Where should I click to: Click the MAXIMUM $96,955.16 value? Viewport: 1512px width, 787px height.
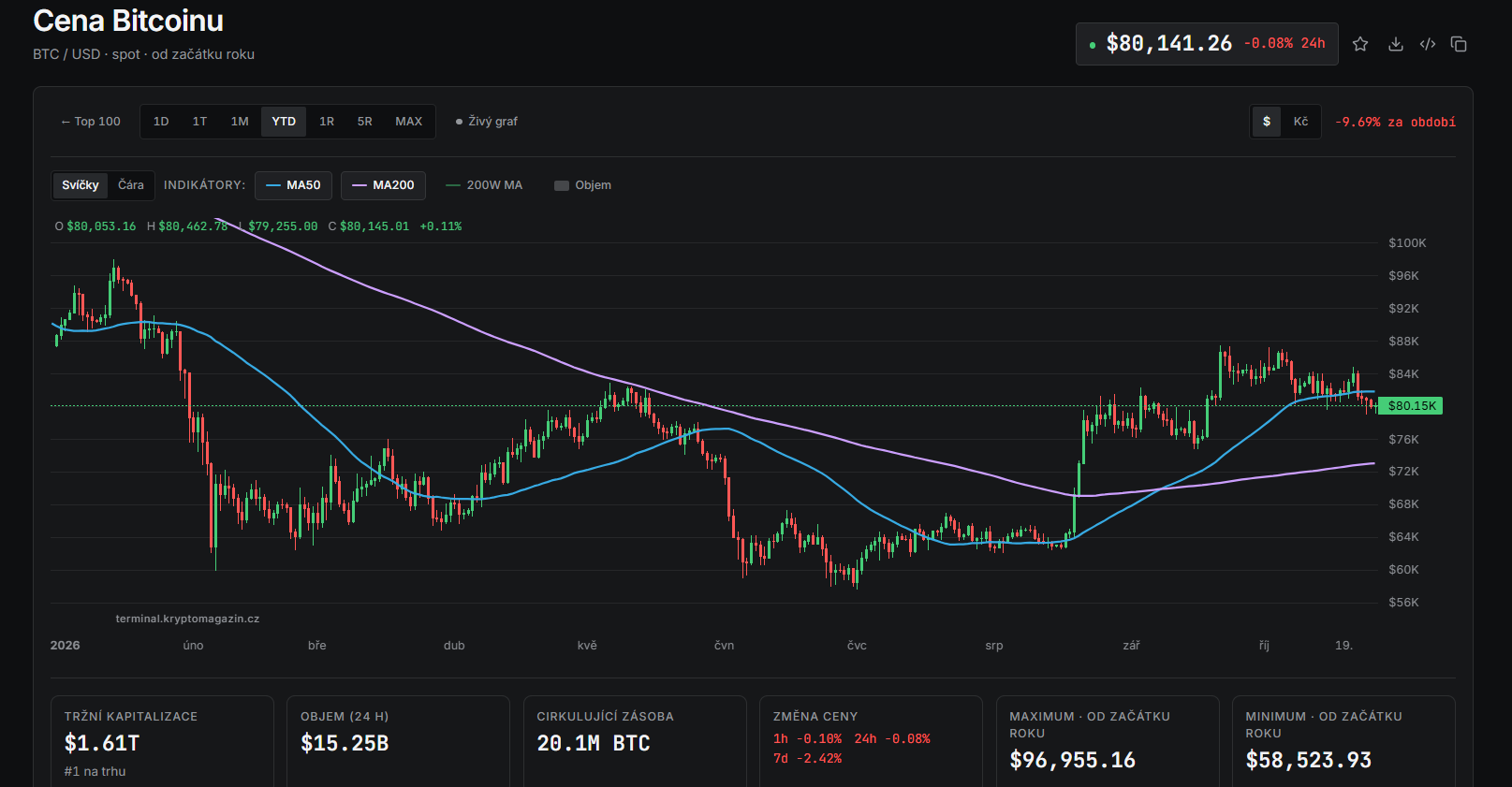1072,760
